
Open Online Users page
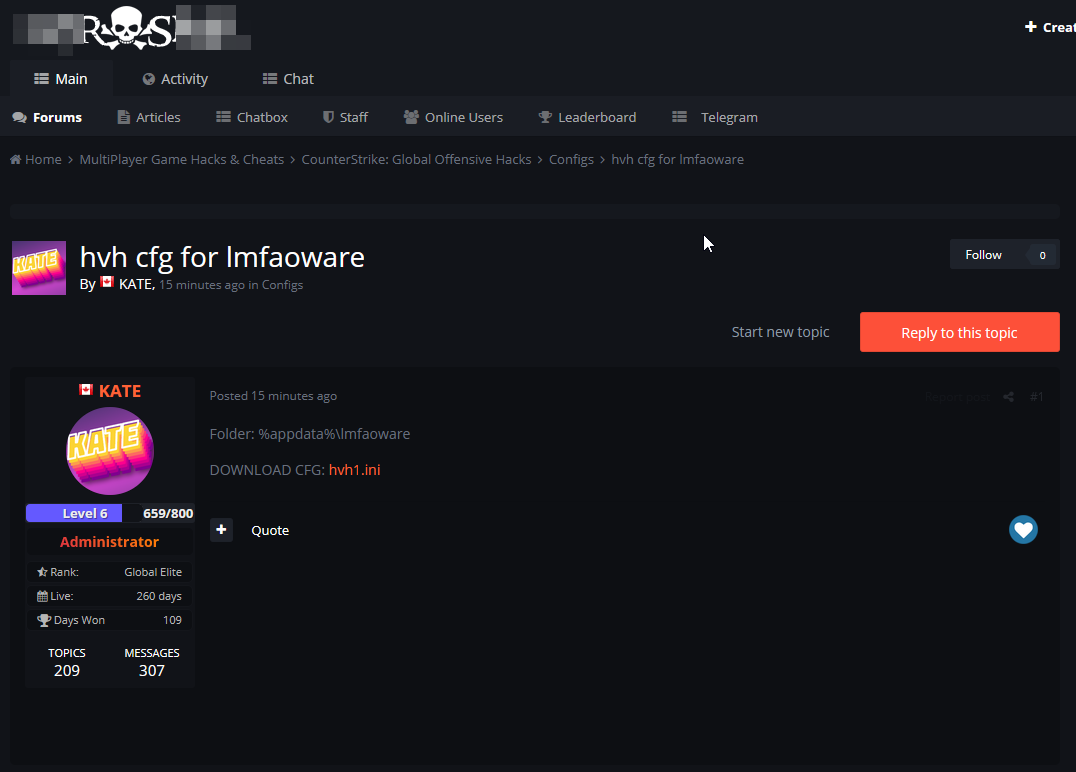(453, 117)
